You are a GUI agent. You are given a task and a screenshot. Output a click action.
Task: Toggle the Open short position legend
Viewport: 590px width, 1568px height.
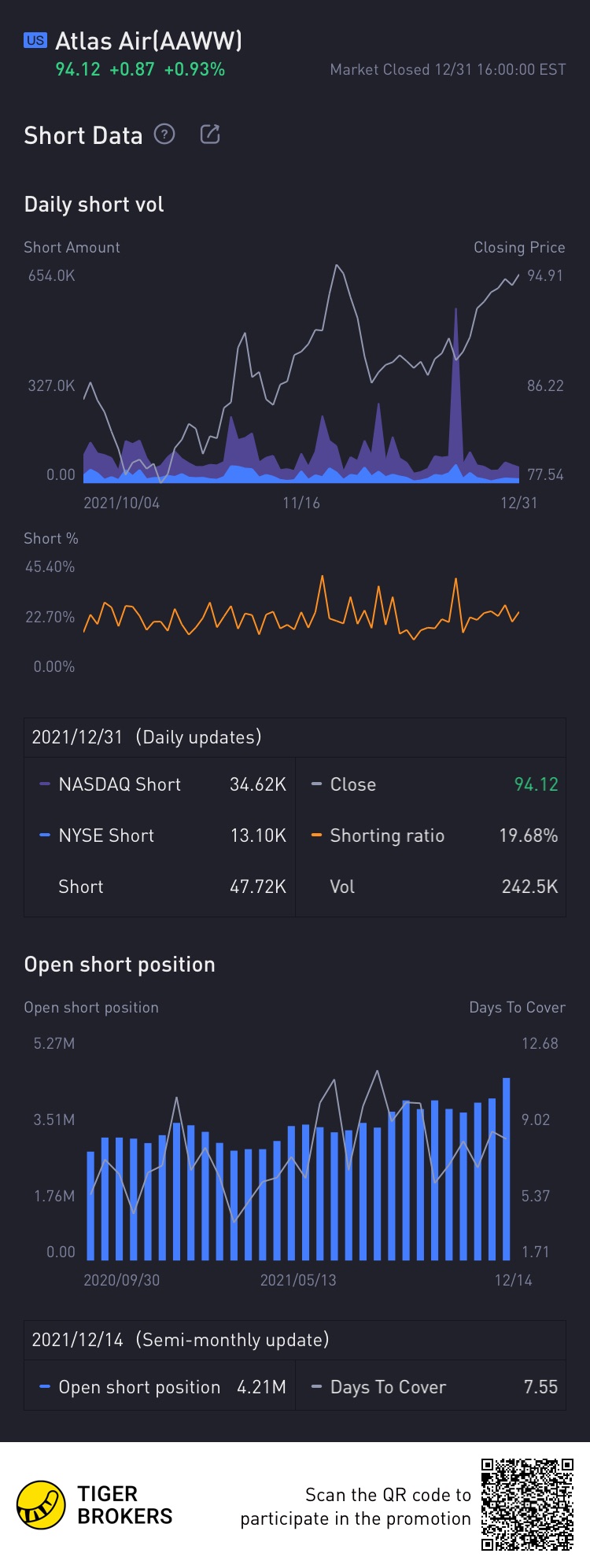tap(130, 1387)
